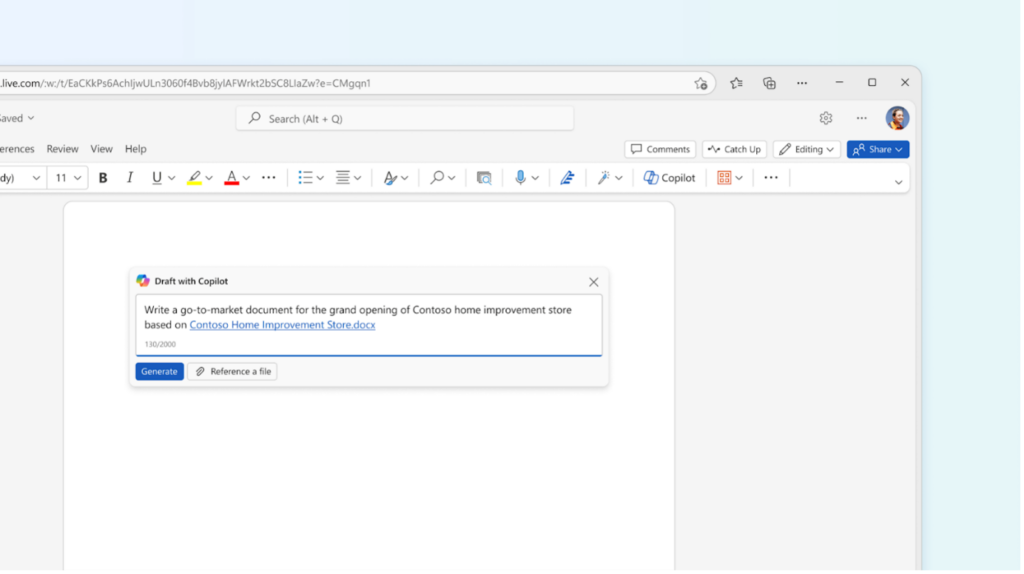The height and width of the screenshot is (574, 1024).
Task: Apply yellow text highlight color
Action: tap(194, 178)
